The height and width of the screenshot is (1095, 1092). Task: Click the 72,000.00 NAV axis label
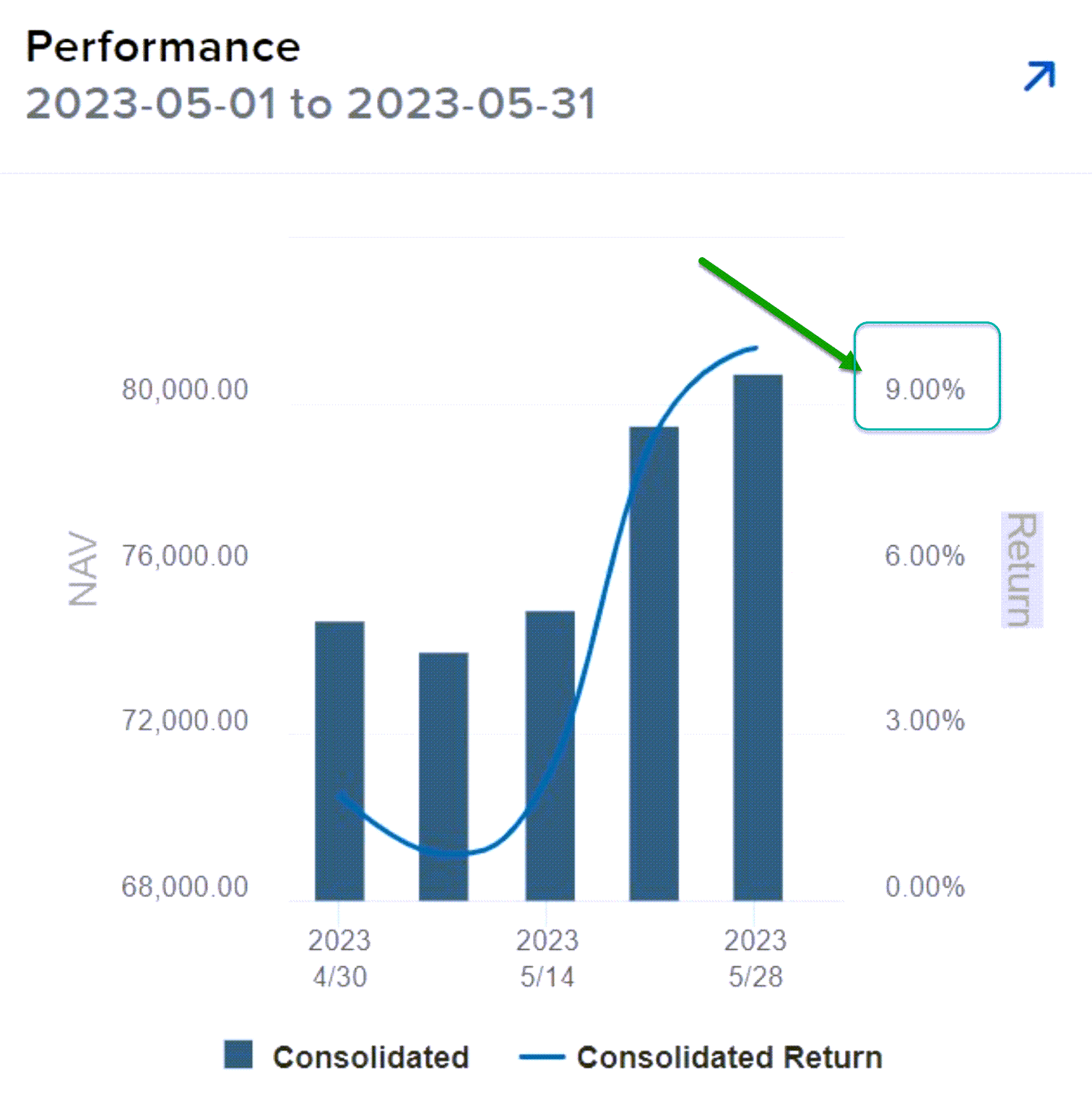[185, 721]
